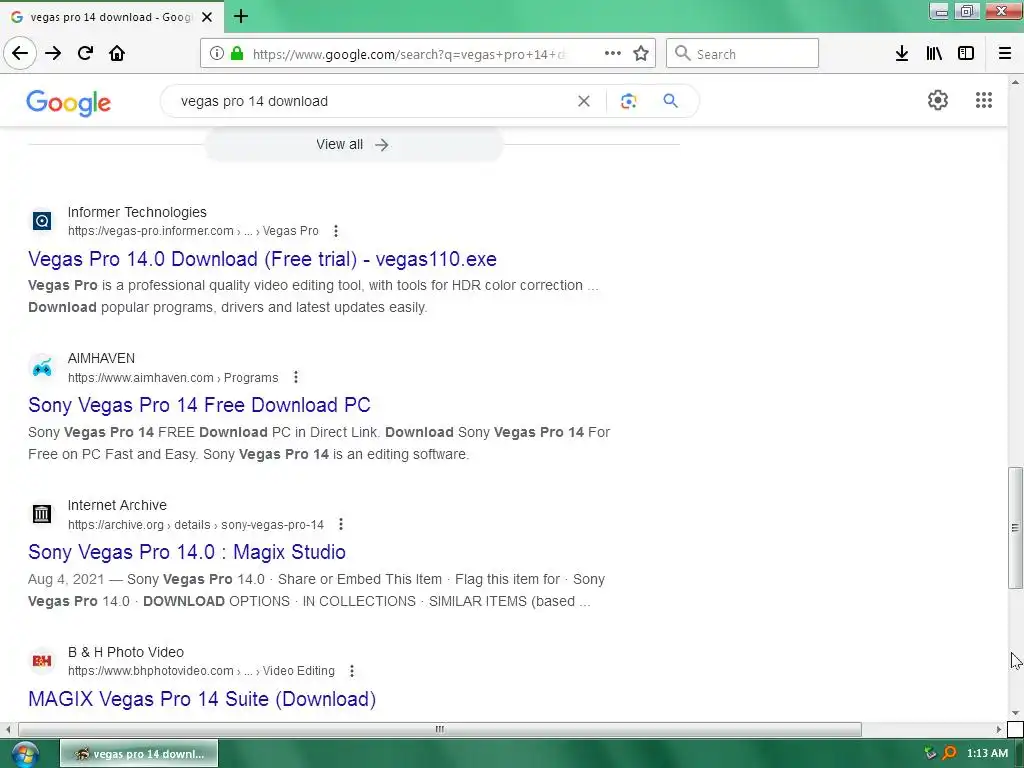Screen dimensions: 1024x768
Task: Click the vertical scrollbar thumb
Action: click(1015, 528)
